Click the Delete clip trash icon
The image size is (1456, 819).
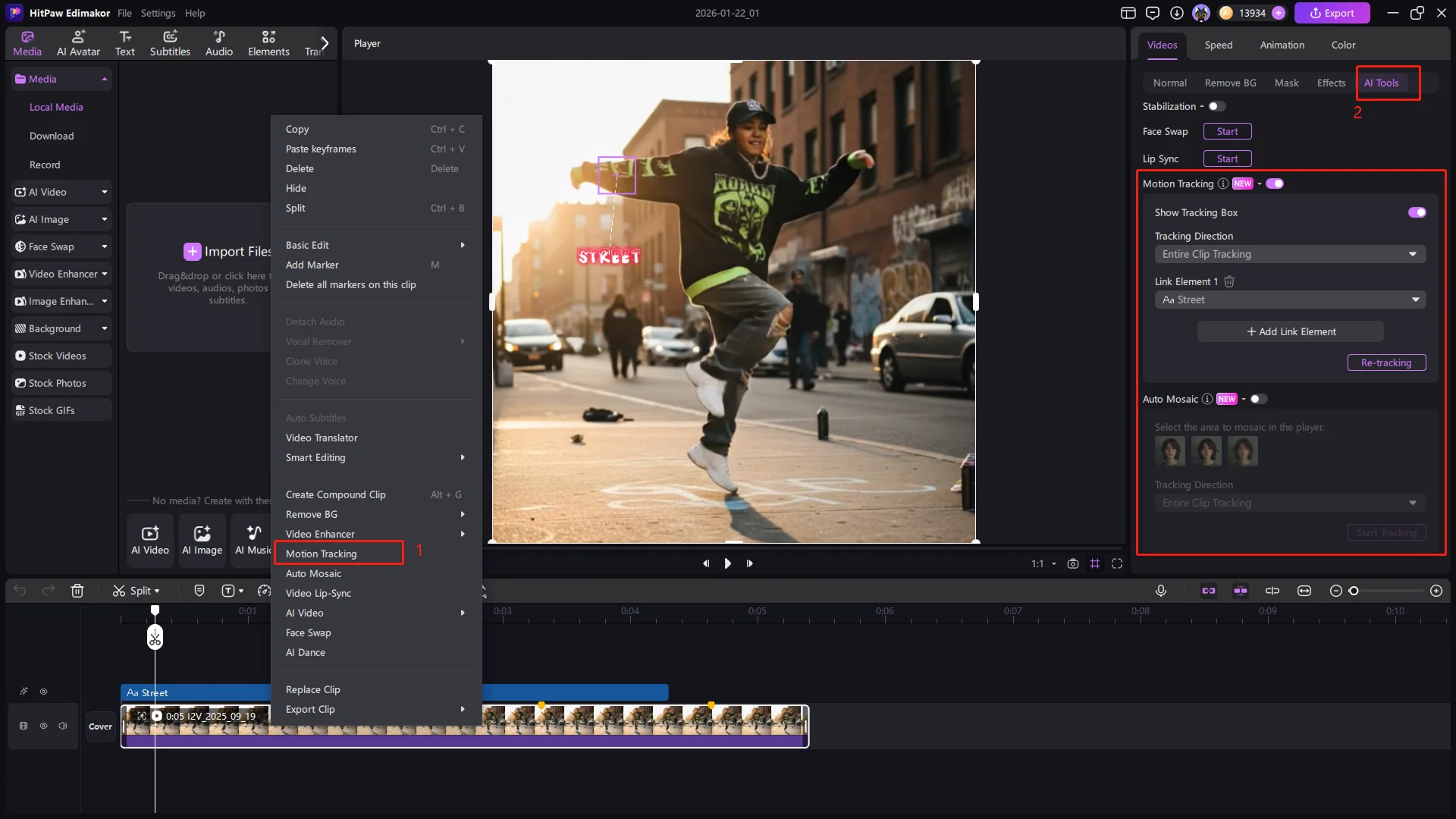point(77,591)
